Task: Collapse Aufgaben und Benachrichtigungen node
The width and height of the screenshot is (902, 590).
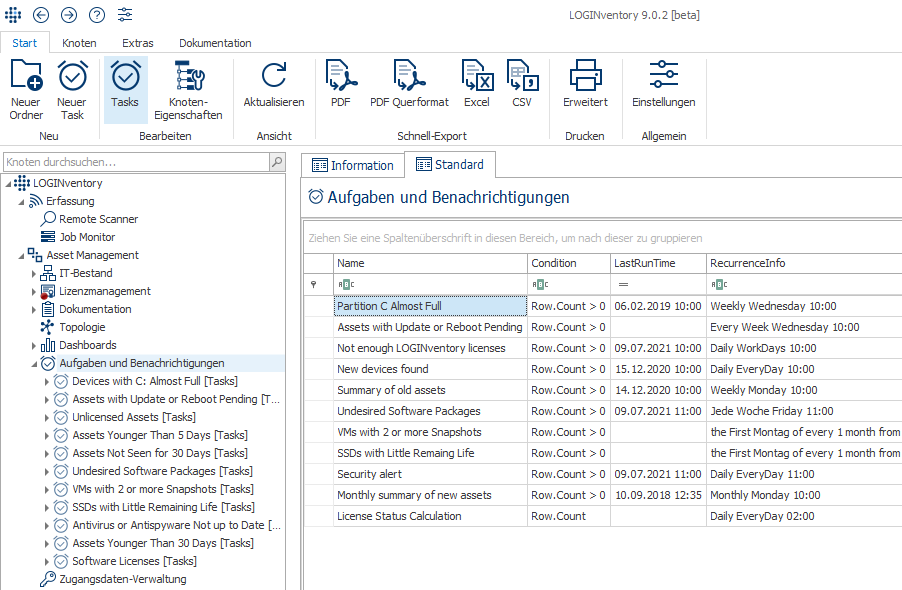Action: coord(34,364)
